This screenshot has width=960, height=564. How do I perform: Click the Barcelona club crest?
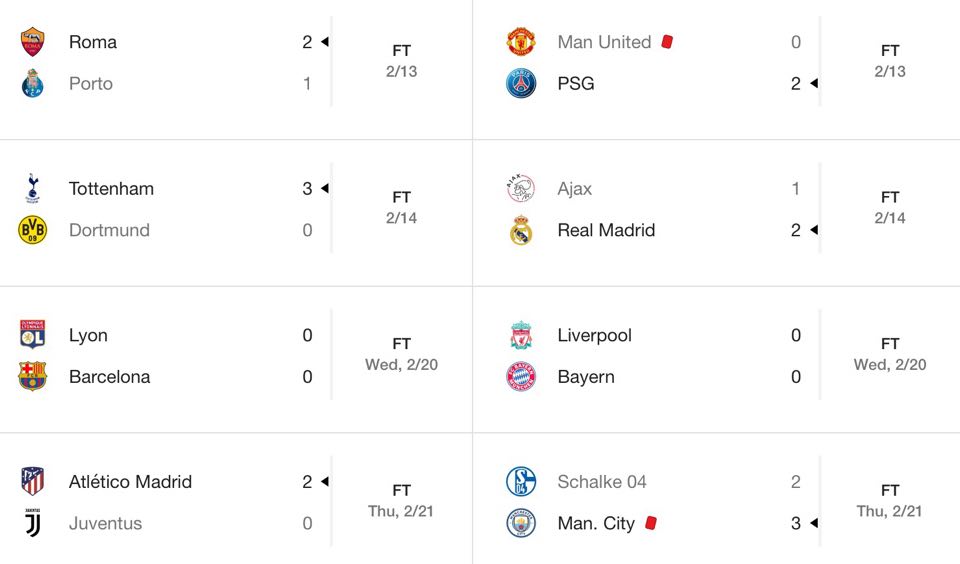[x=32, y=376]
